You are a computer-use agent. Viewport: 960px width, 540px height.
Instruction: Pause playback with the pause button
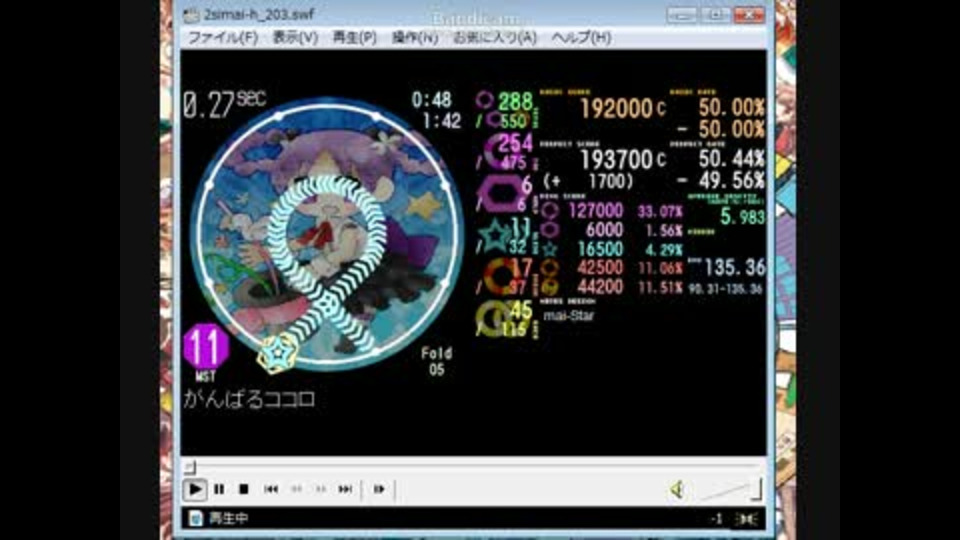point(219,489)
